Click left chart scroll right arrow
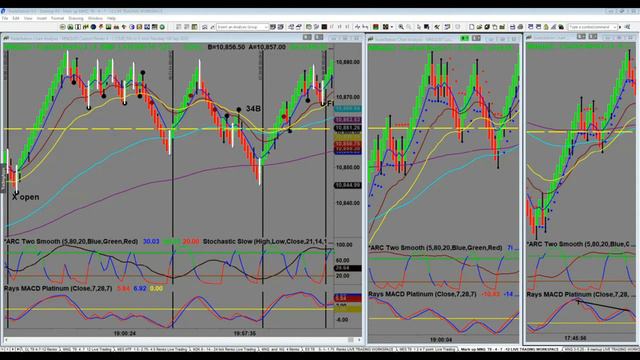The width and height of the screenshot is (640, 360). (359, 340)
